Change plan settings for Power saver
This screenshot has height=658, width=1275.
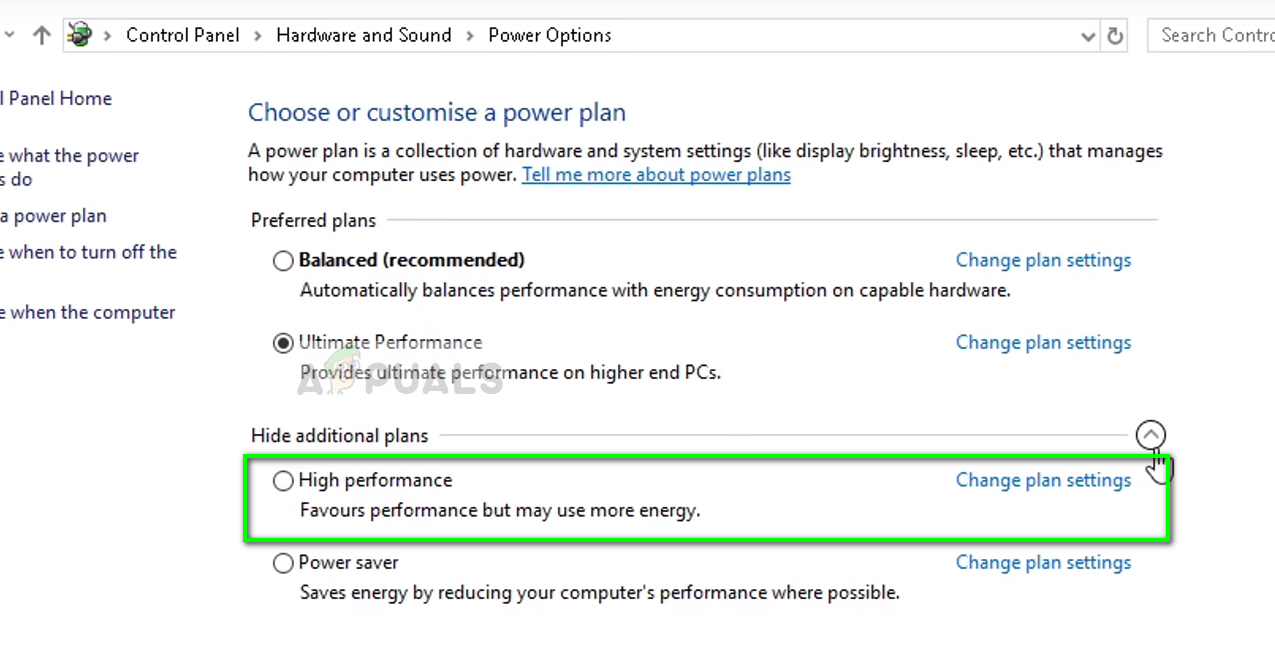point(1043,562)
